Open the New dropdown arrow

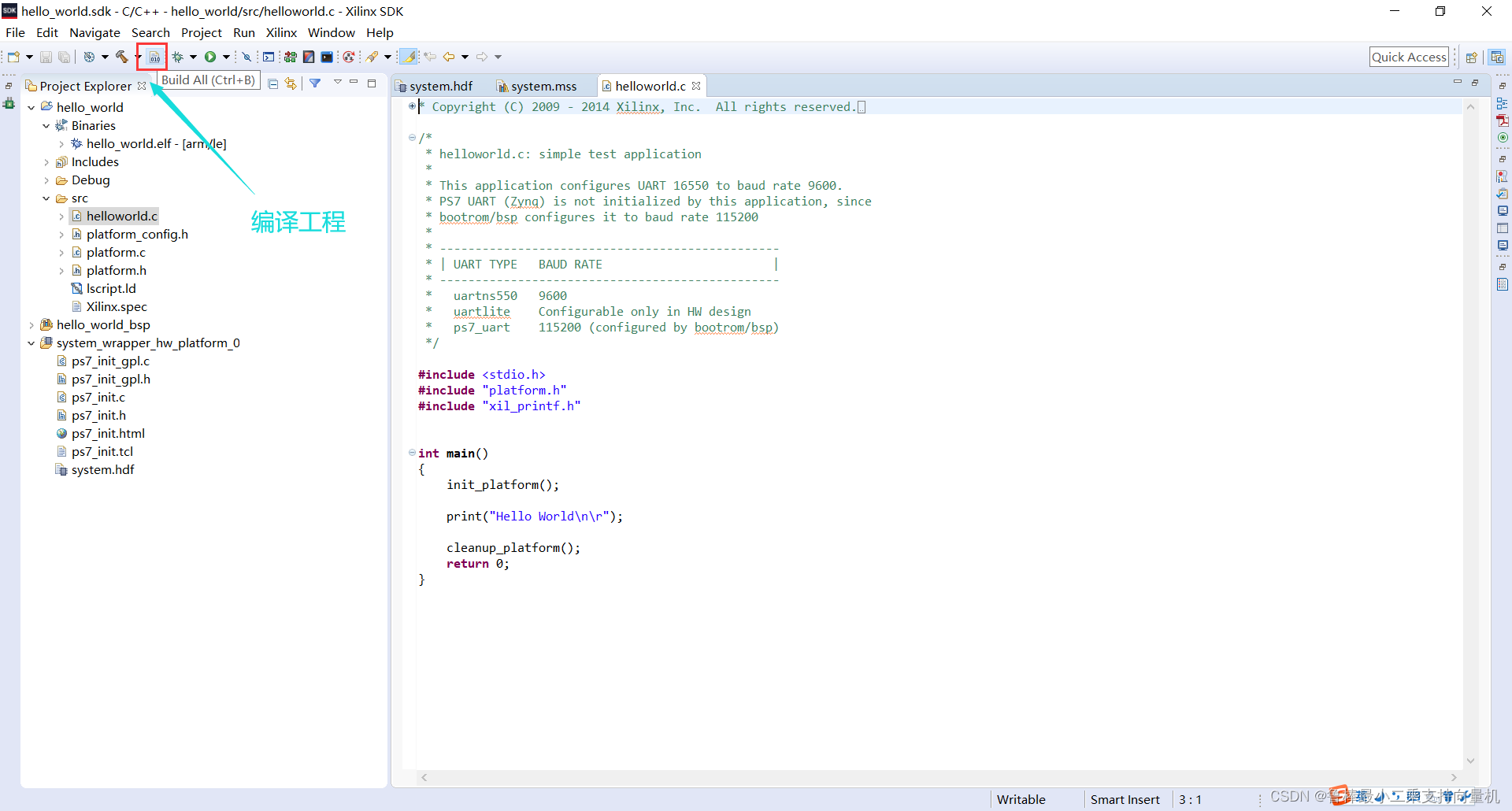(x=29, y=57)
